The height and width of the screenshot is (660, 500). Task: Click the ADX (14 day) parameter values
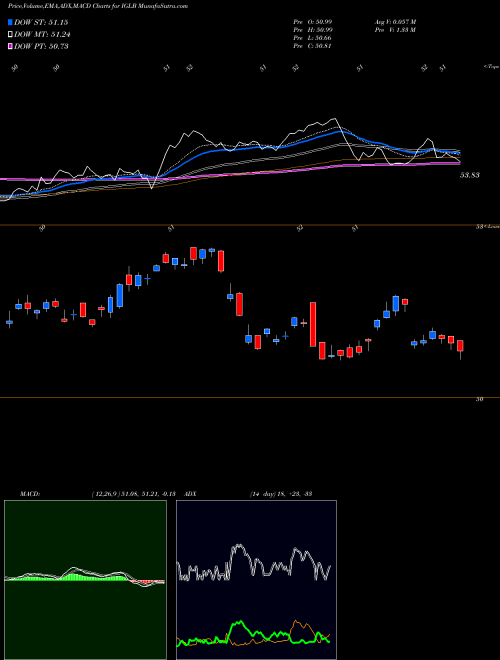[x=280, y=494]
